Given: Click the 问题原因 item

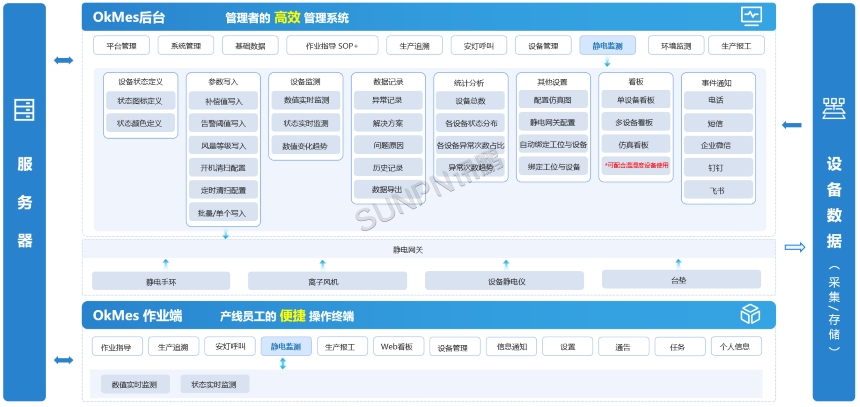Looking at the screenshot, I should coord(388,145).
